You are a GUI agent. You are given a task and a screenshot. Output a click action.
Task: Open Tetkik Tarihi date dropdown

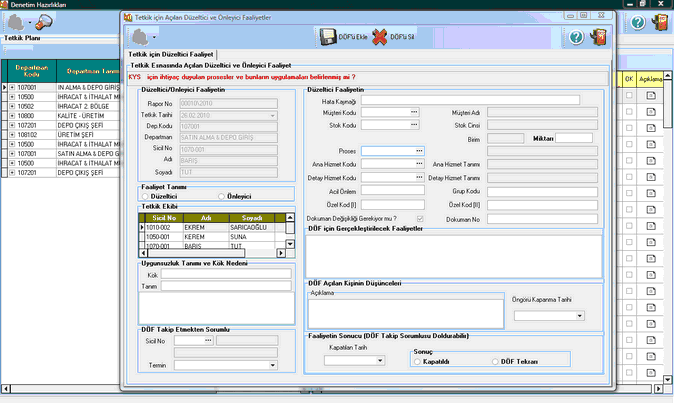point(273,116)
